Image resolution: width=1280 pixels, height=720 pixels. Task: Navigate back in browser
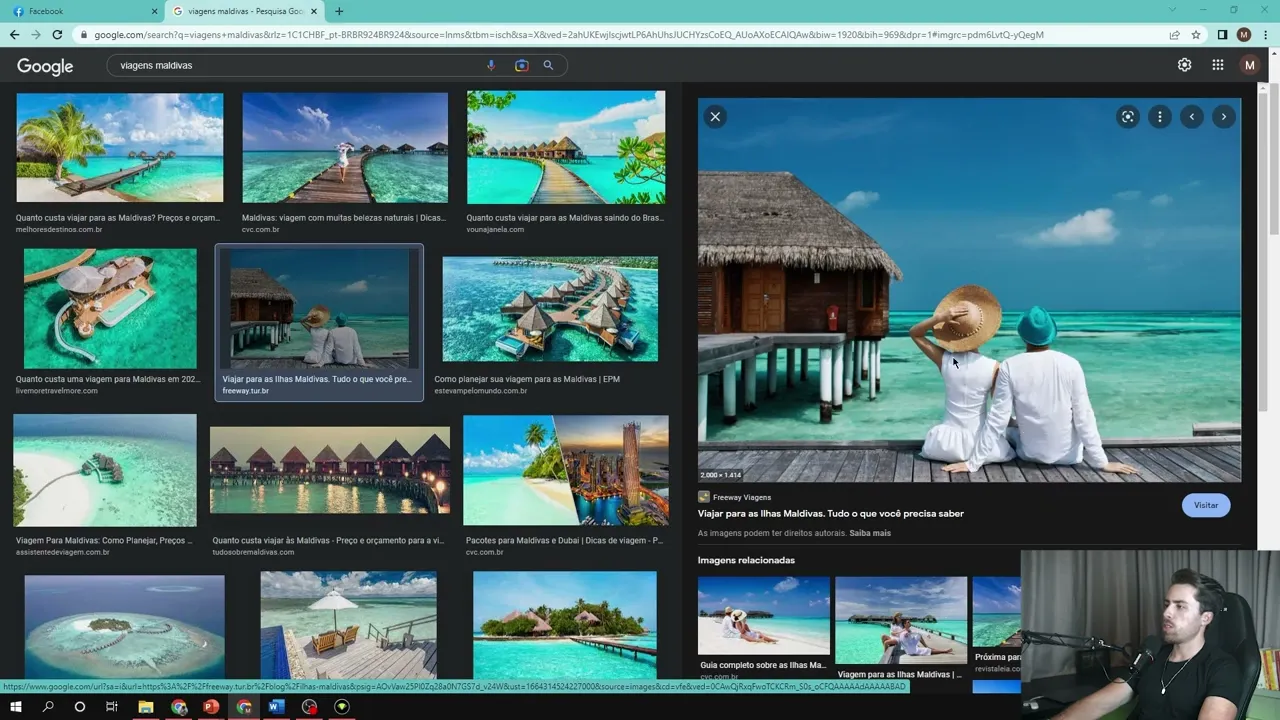pos(14,34)
